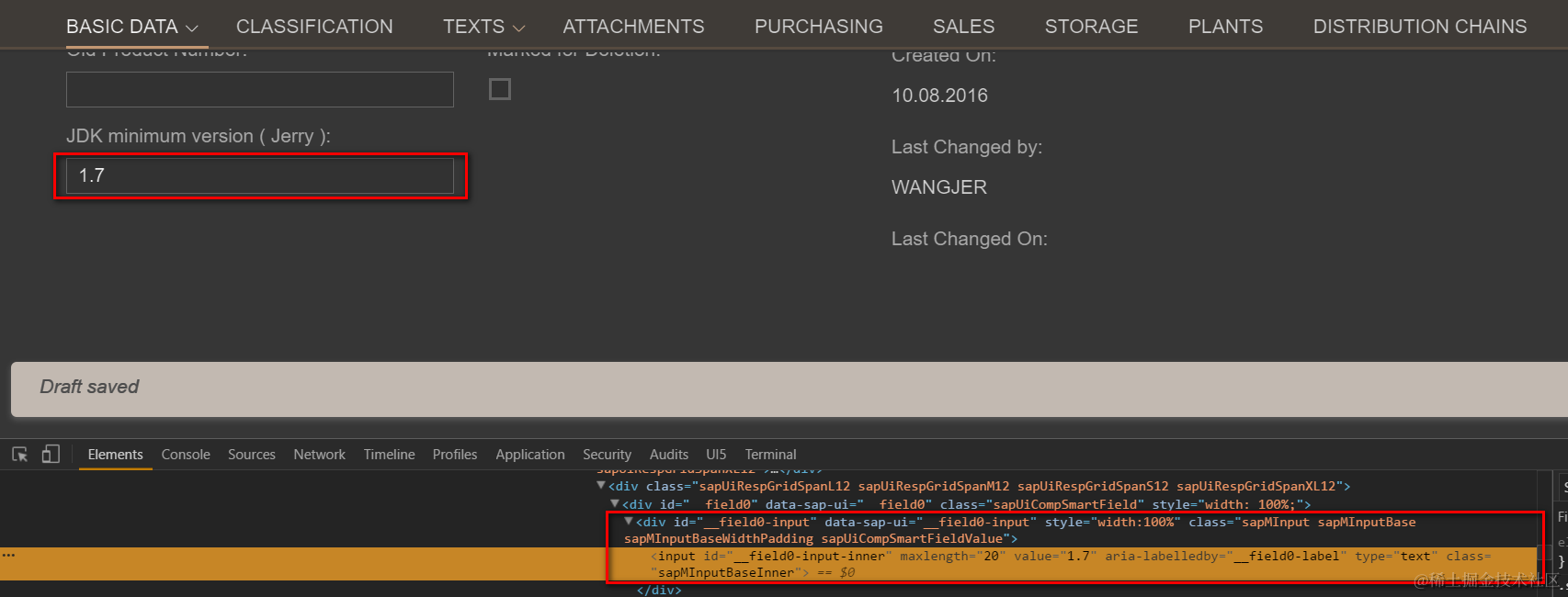
Task: Switch to the DevTools Audits panel
Action: (x=669, y=455)
